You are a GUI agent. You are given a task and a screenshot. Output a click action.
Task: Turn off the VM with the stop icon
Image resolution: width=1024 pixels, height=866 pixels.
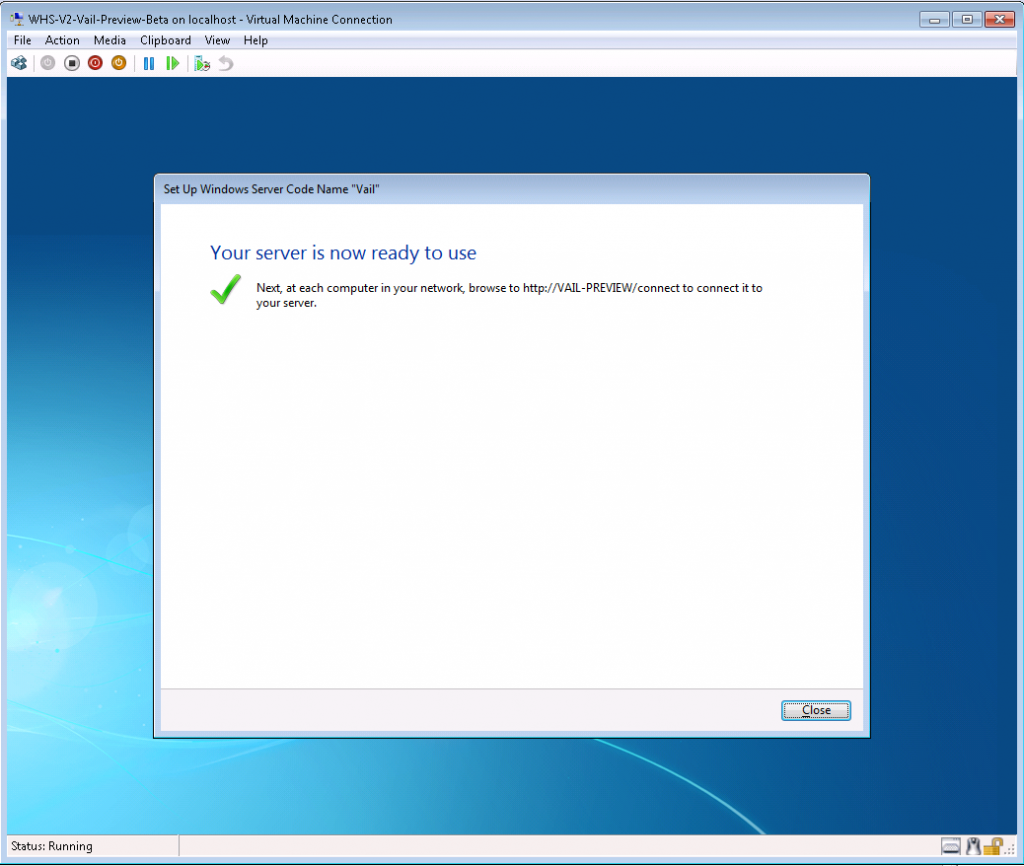72,63
